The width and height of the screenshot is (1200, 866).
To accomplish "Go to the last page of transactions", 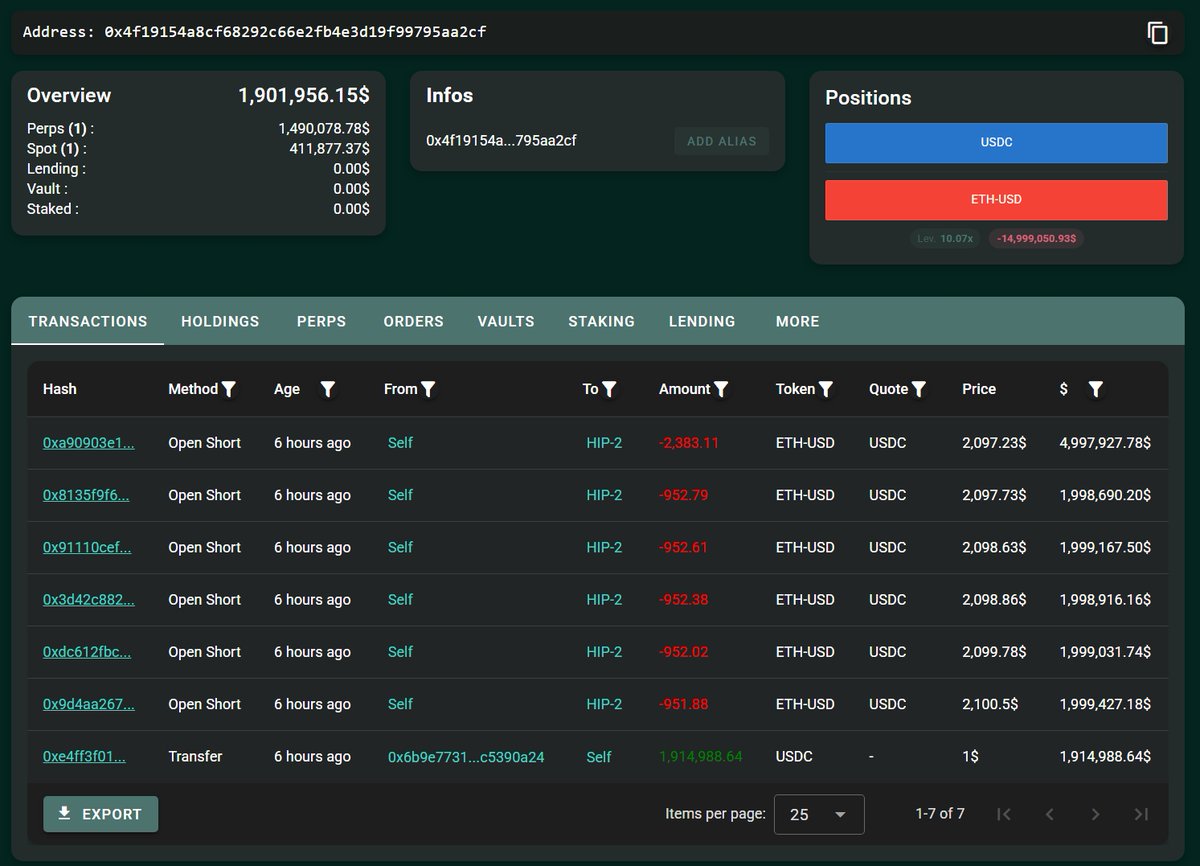I will (1141, 814).
